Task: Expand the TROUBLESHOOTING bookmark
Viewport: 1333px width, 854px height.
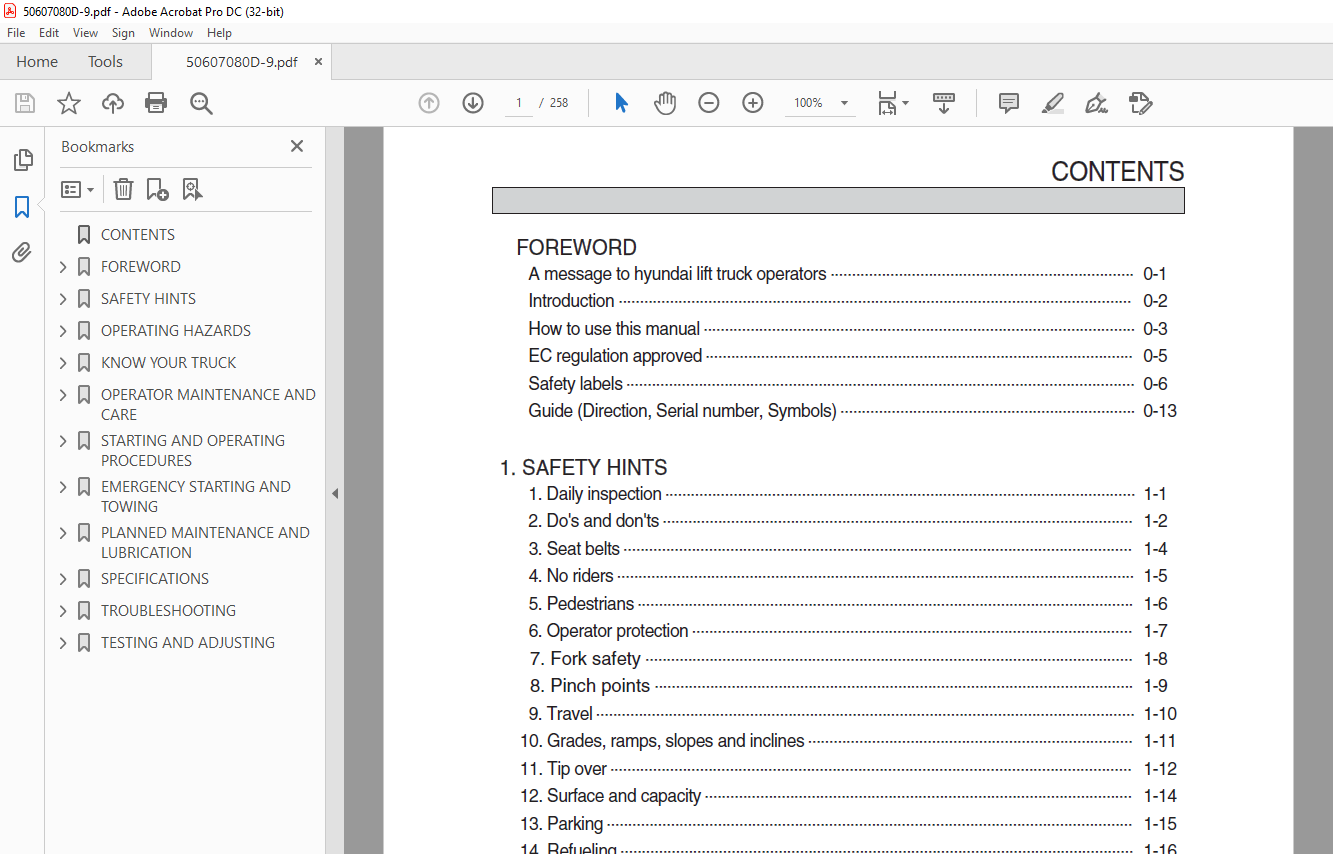Action: coord(63,611)
